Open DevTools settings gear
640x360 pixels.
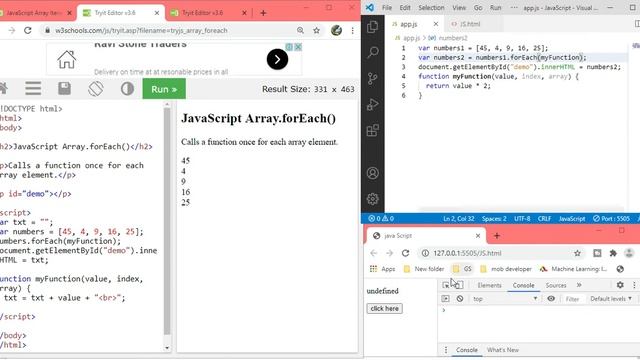620,285
